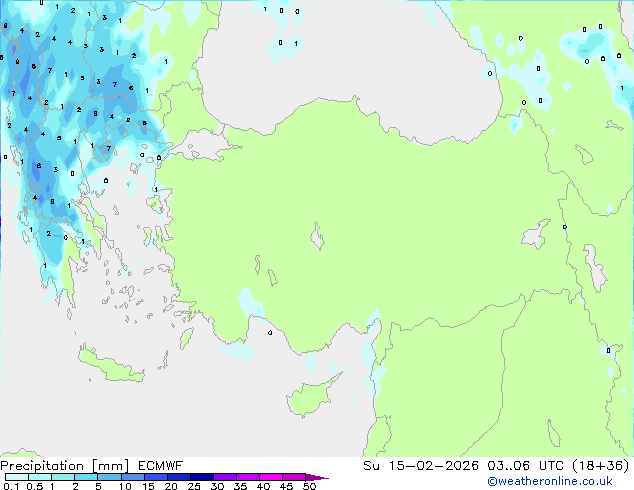
Task: Click the legend arrow tip above 50 mm
Action: (x=317, y=477)
